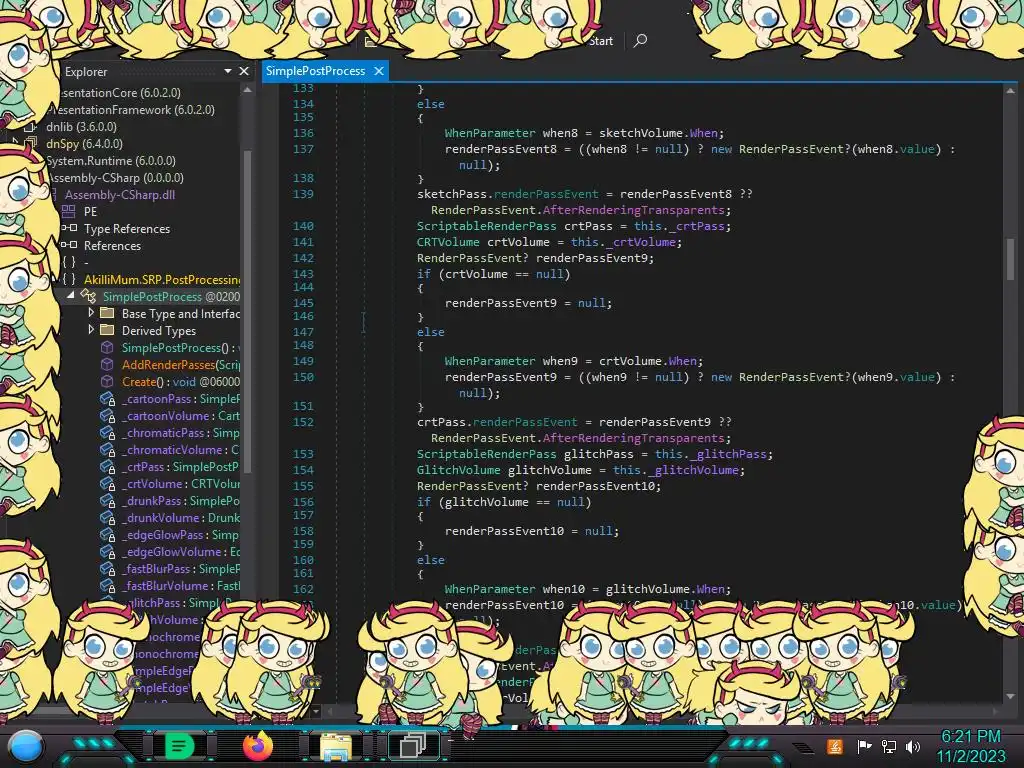Screen dimensions: 1024x768
Task: Click the _crtPass field icon
Action: click(107, 466)
